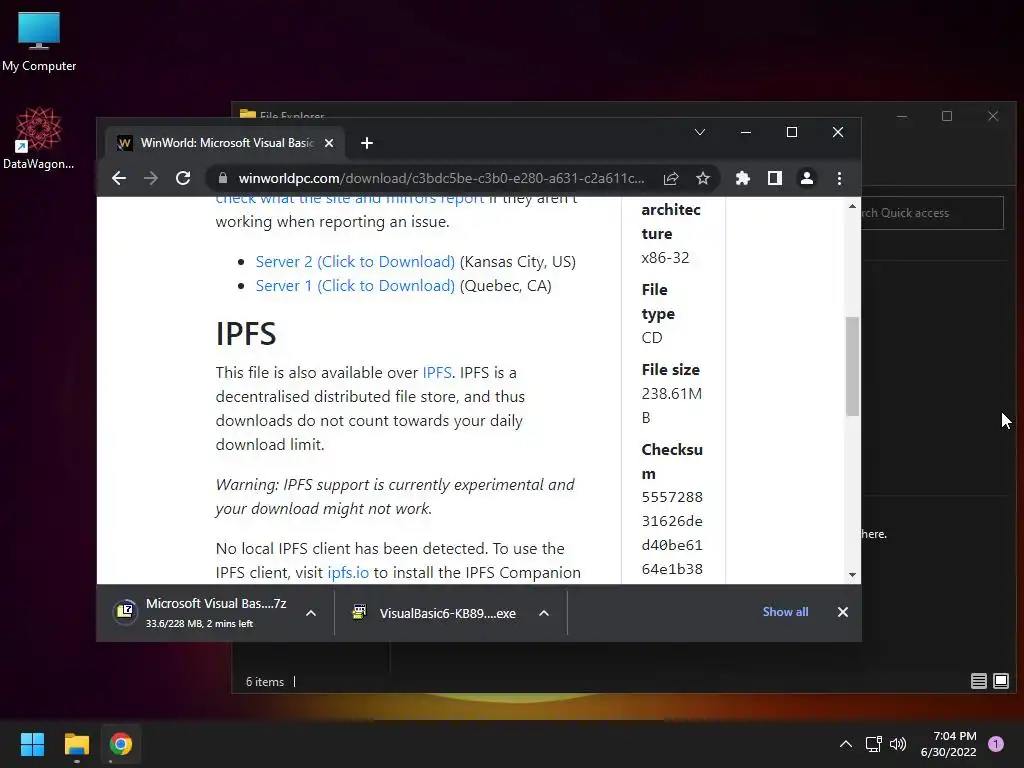
Task: Open the IPFS link in paragraph
Action: pyautogui.click(x=437, y=373)
